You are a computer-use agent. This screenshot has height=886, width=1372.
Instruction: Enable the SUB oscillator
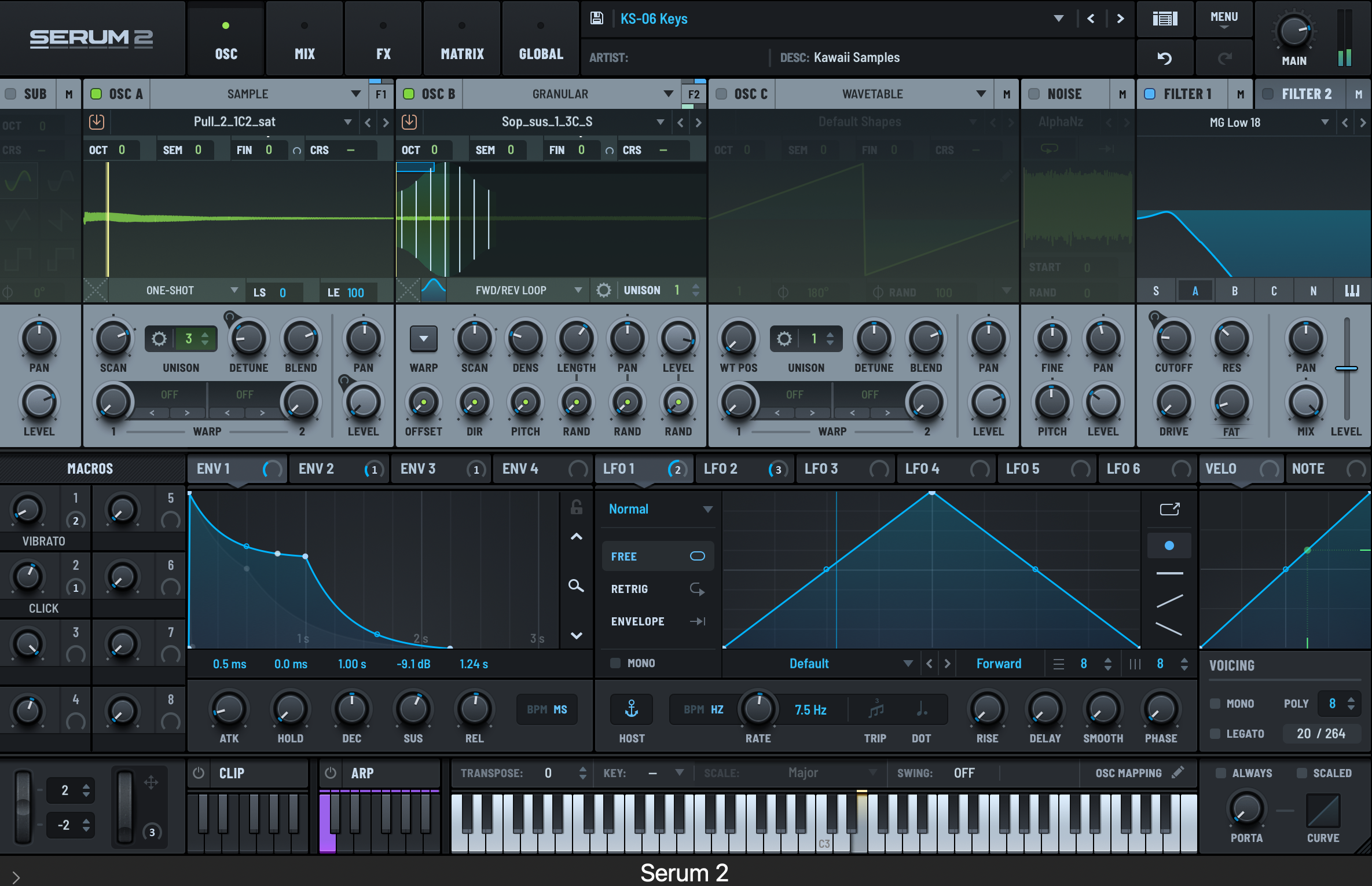pyautogui.click(x=10, y=94)
